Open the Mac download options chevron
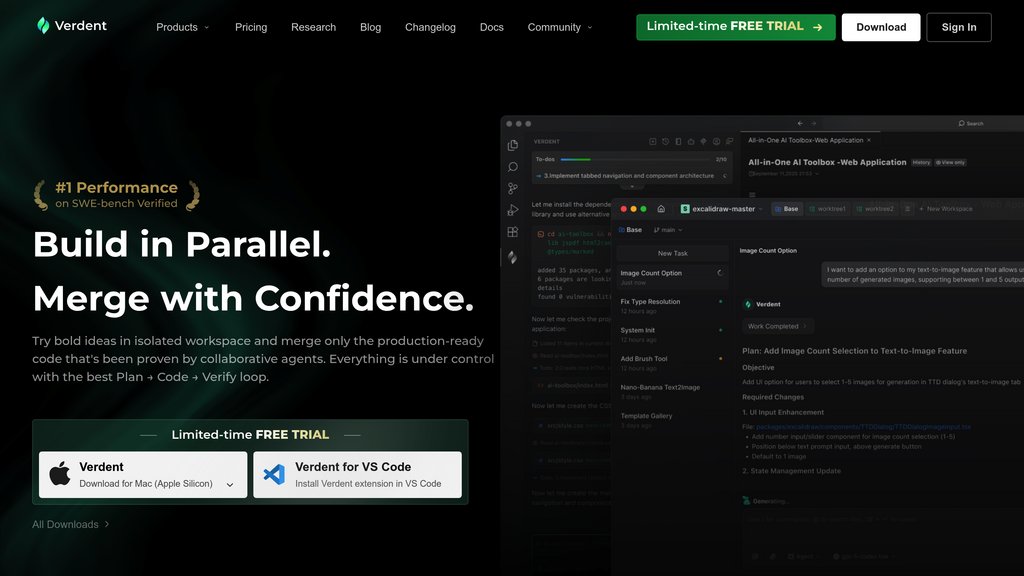The height and width of the screenshot is (576, 1024). click(230, 485)
